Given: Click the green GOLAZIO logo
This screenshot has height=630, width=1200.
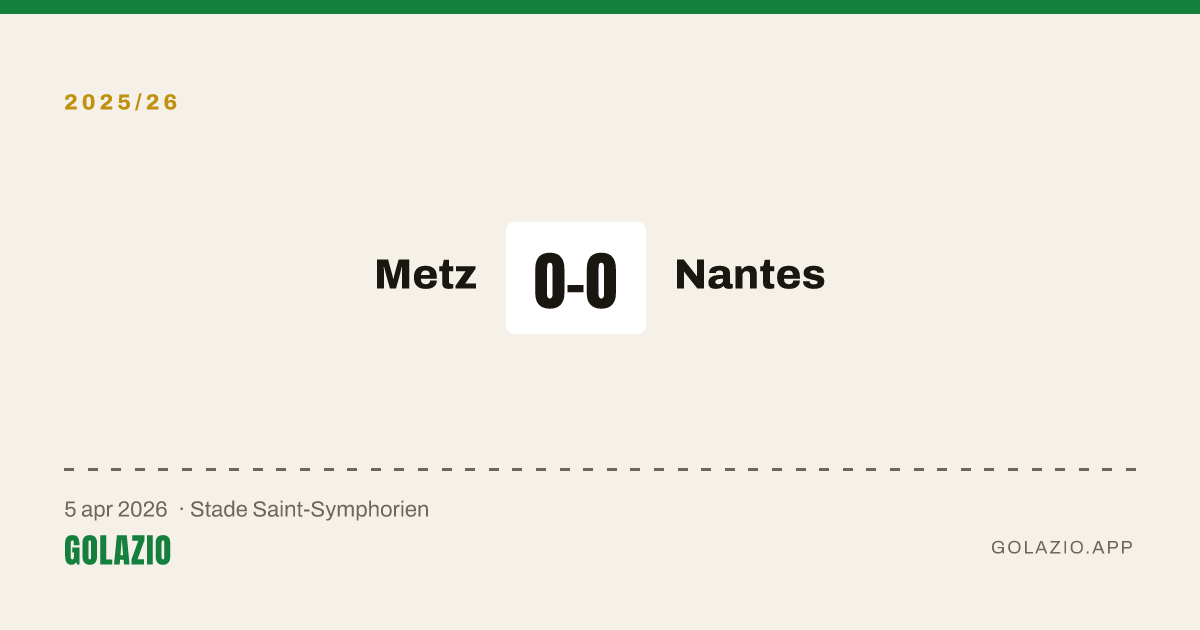Looking at the screenshot, I should [x=118, y=550].
